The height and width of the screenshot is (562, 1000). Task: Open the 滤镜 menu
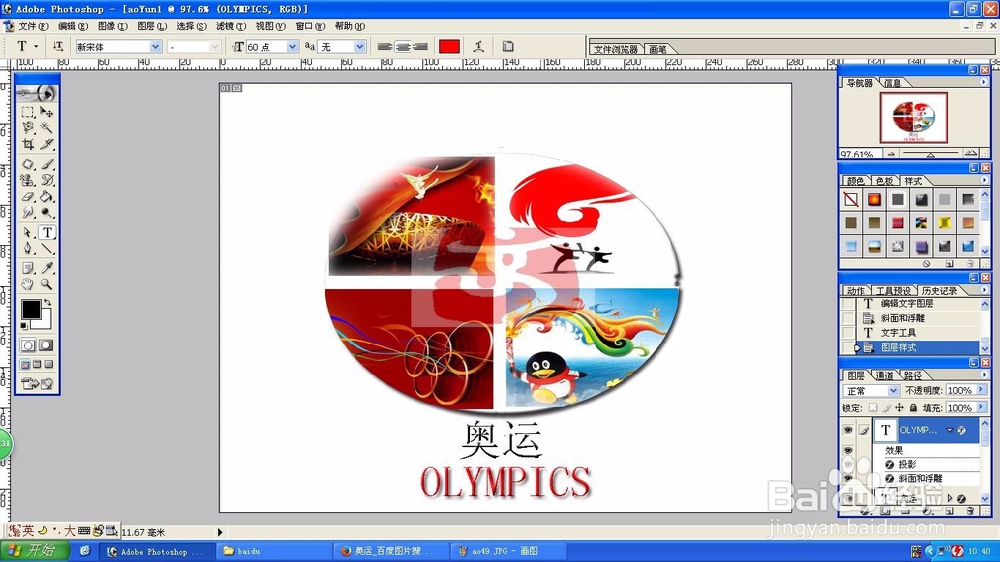(231, 26)
